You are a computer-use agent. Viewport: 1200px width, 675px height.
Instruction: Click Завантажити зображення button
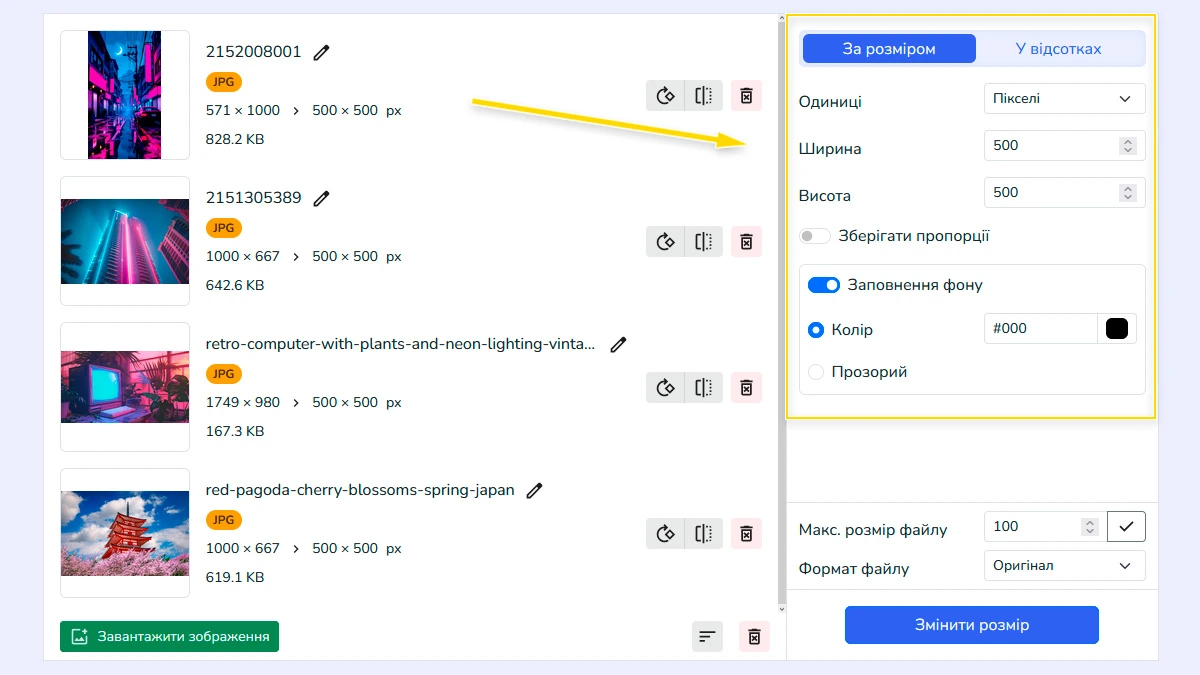[169, 637]
